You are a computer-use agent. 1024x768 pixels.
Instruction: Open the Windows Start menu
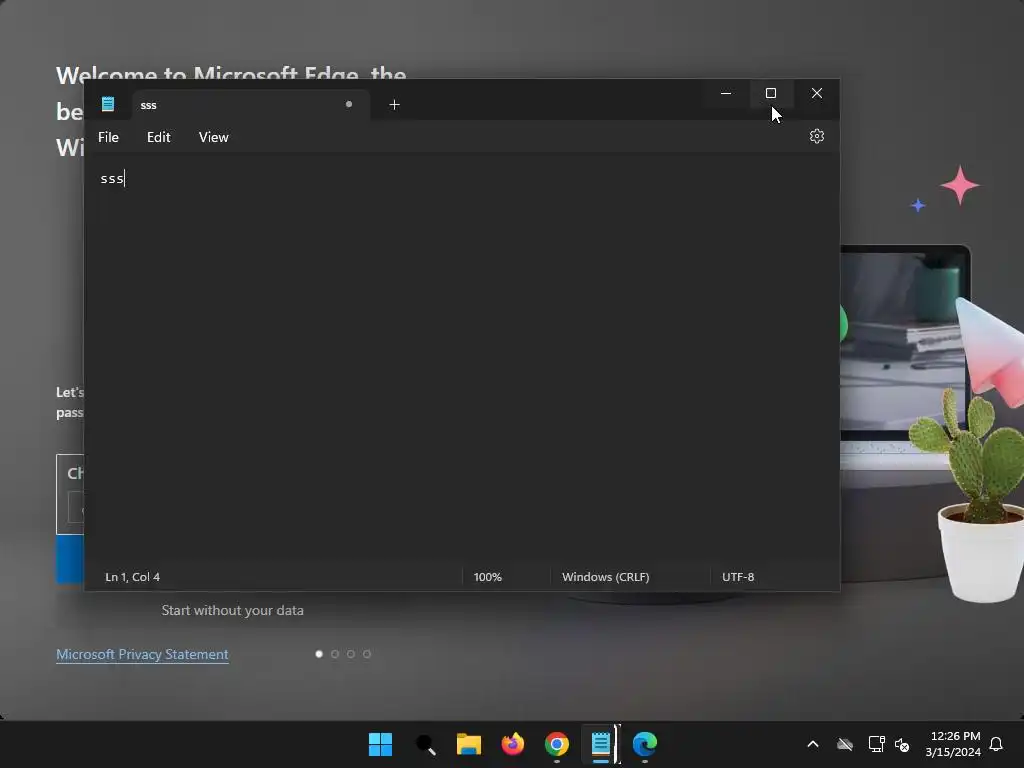tap(380, 744)
